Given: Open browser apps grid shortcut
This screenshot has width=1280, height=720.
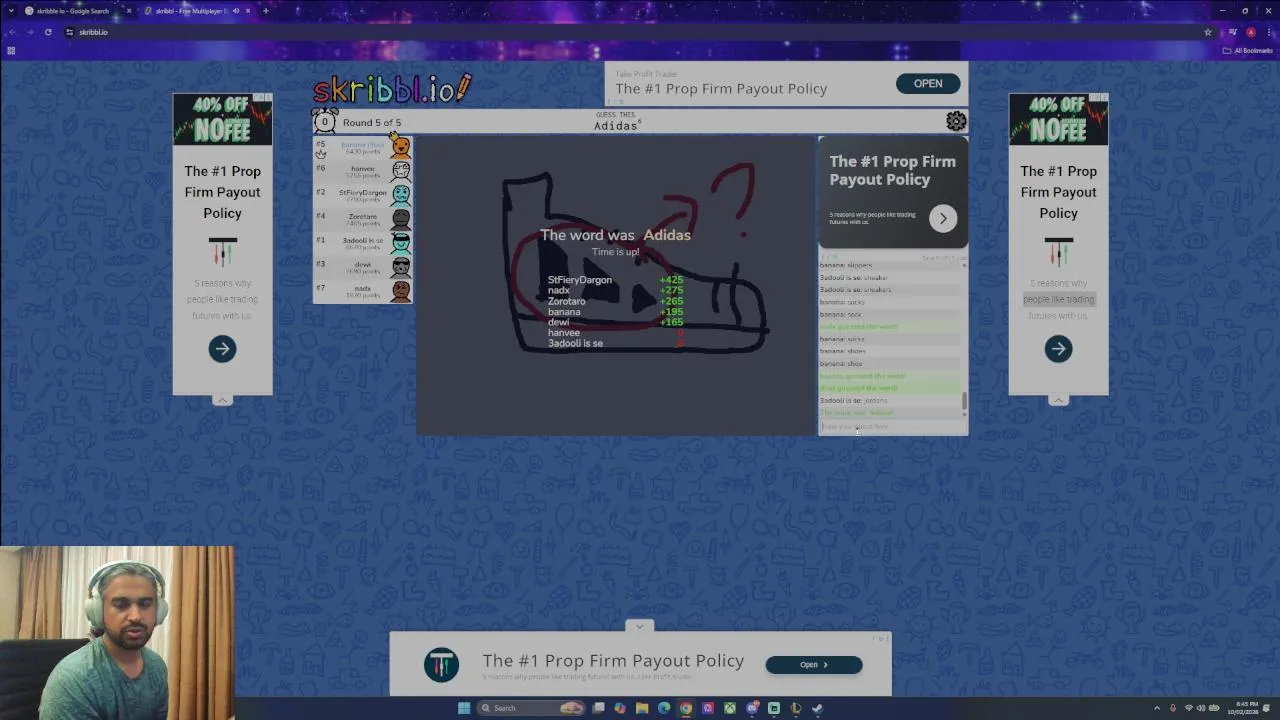Looking at the screenshot, I should coord(11,50).
